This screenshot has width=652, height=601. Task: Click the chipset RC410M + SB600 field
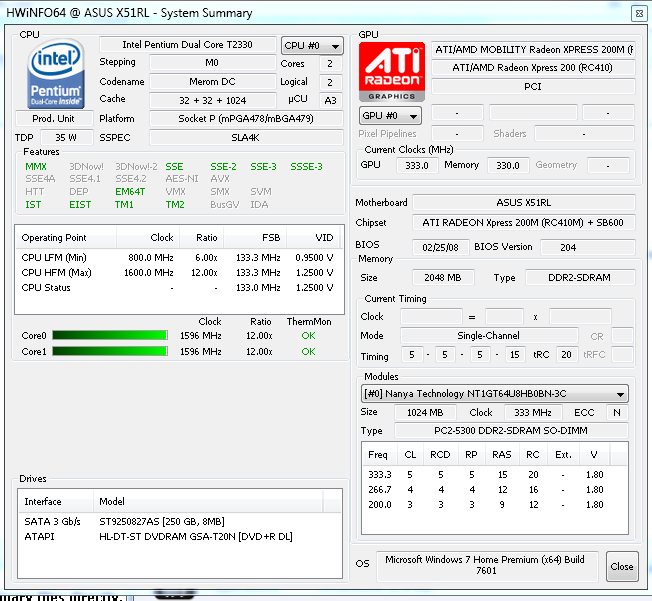(x=524, y=223)
